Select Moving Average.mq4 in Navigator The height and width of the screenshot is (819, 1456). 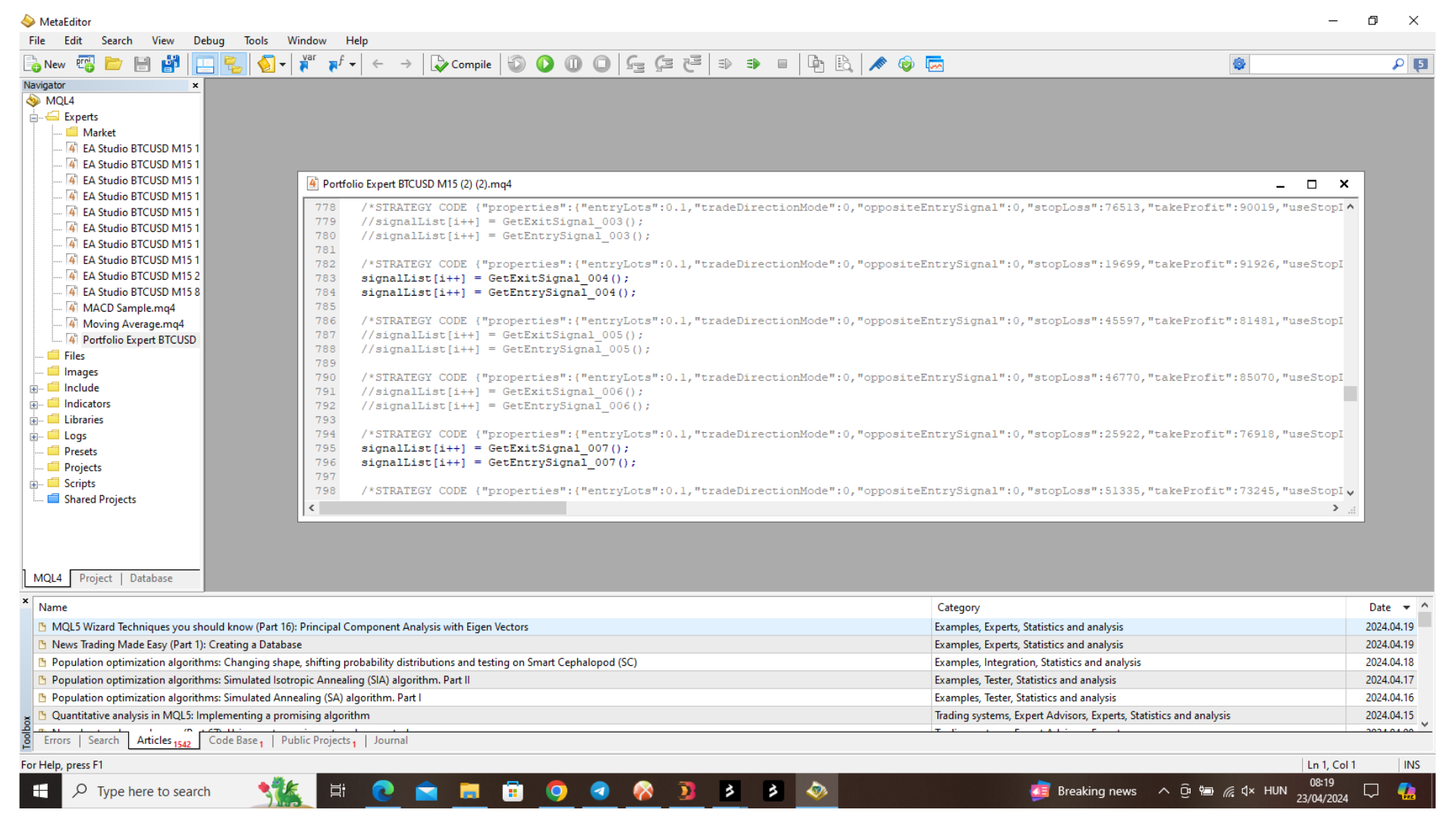click(x=133, y=324)
